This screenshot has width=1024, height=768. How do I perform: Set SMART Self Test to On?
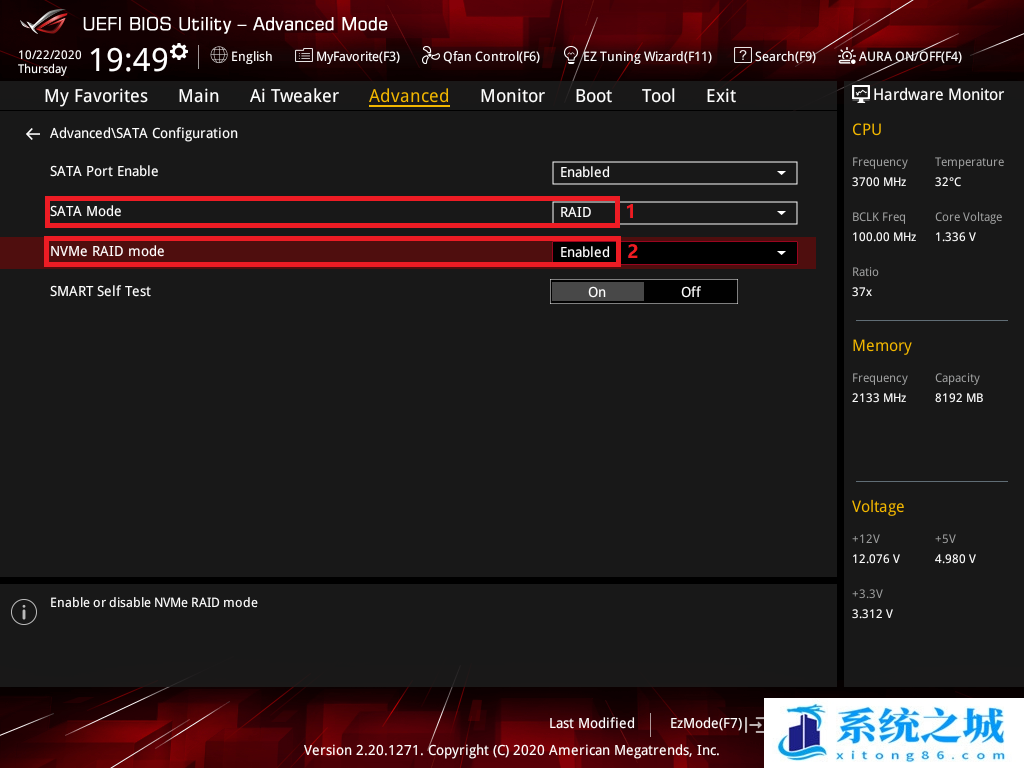pos(598,292)
